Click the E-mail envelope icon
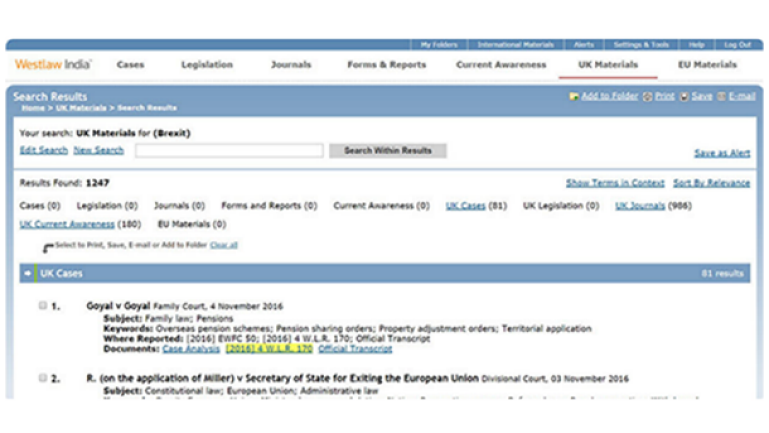Viewport: 769px width, 433px height. click(721, 97)
